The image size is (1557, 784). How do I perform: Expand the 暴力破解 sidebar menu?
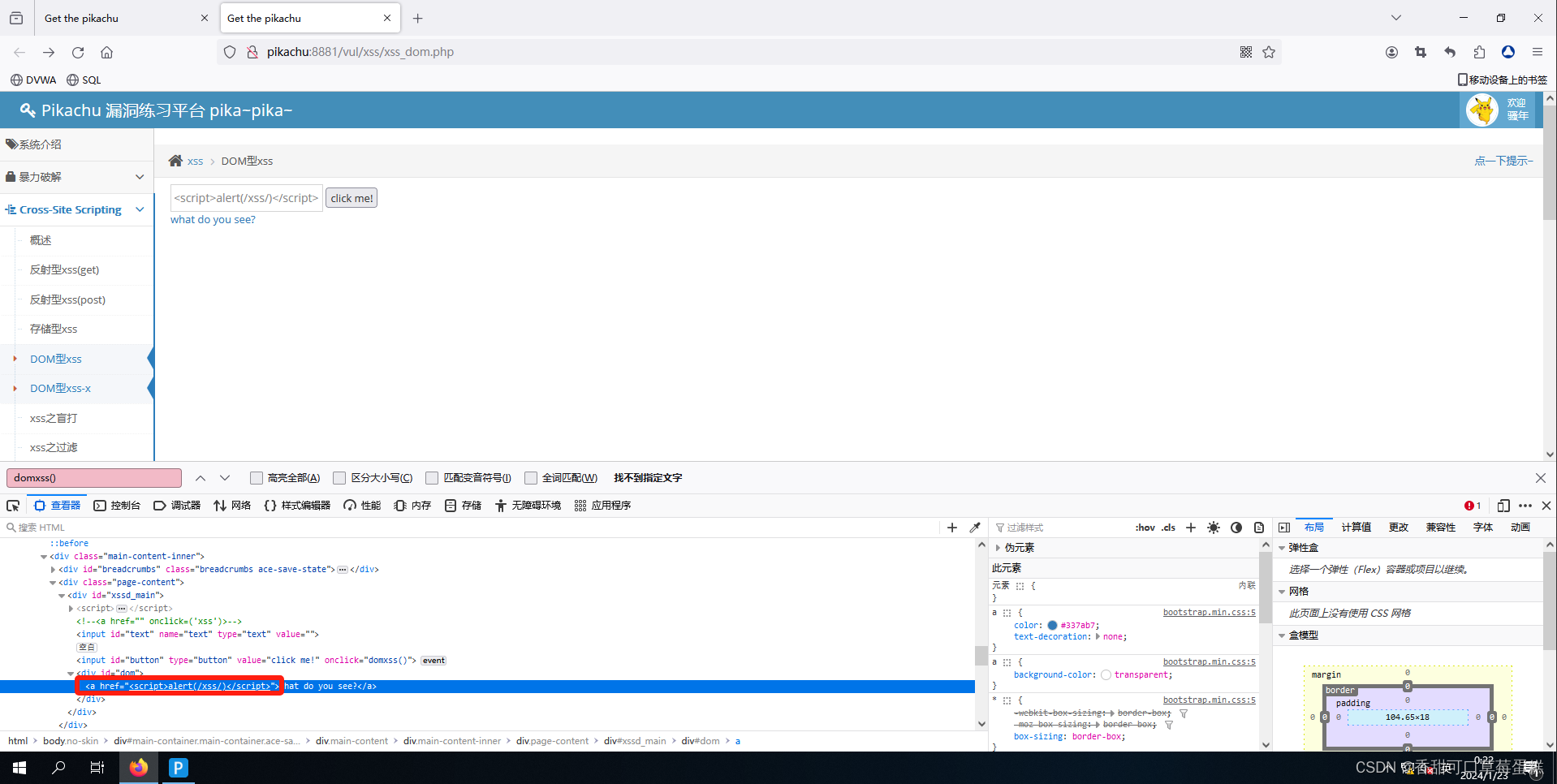(x=76, y=177)
